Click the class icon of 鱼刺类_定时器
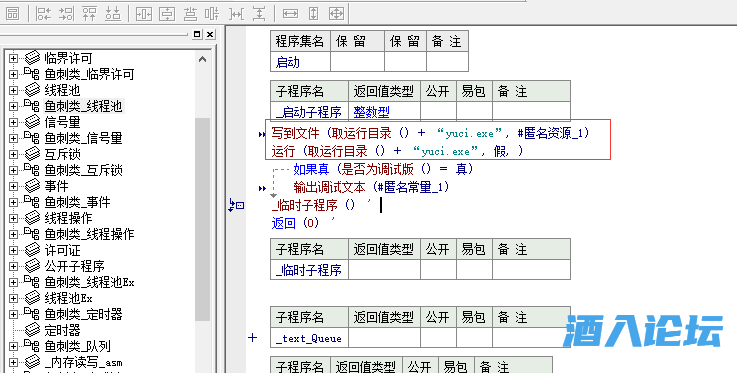Viewport: 737px width, 373px height. click(32, 314)
